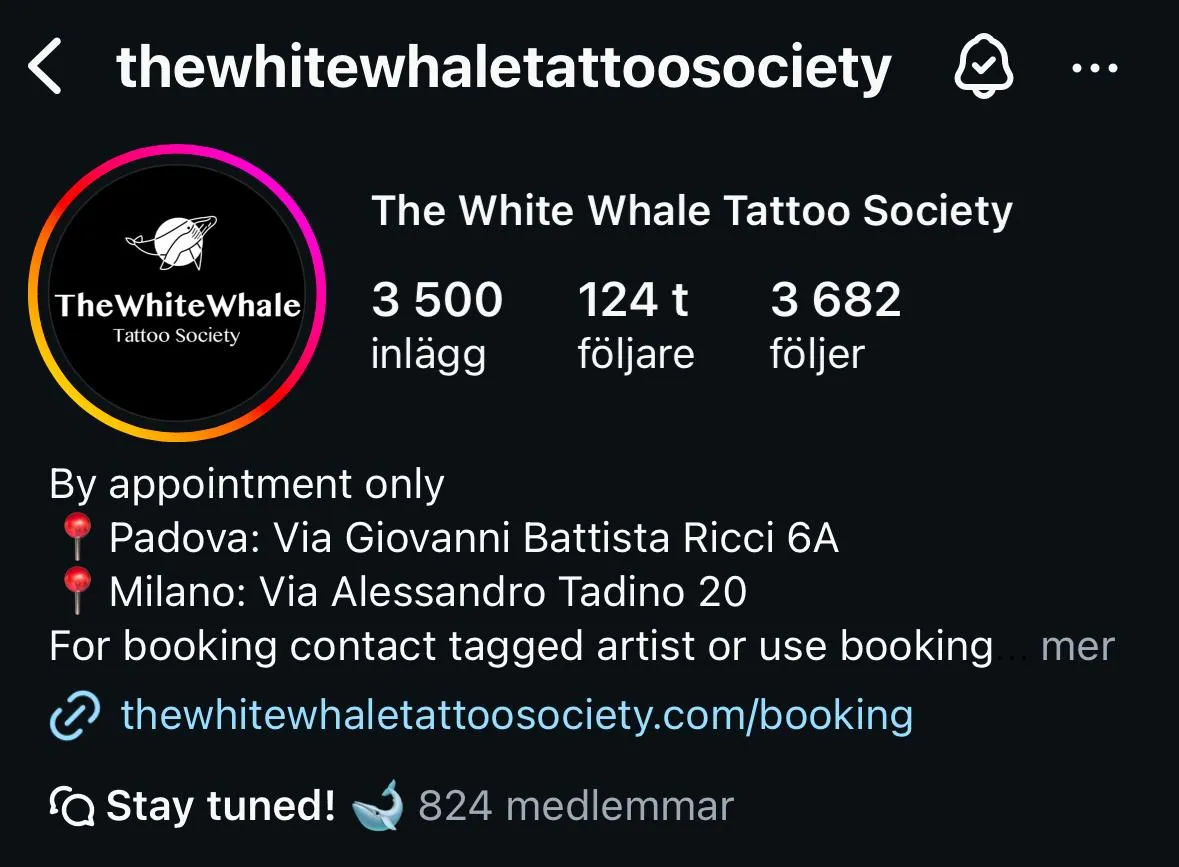This screenshot has width=1179, height=867.
Task: Click the chain link icon
Action: pyautogui.click(x=74, y=715)
